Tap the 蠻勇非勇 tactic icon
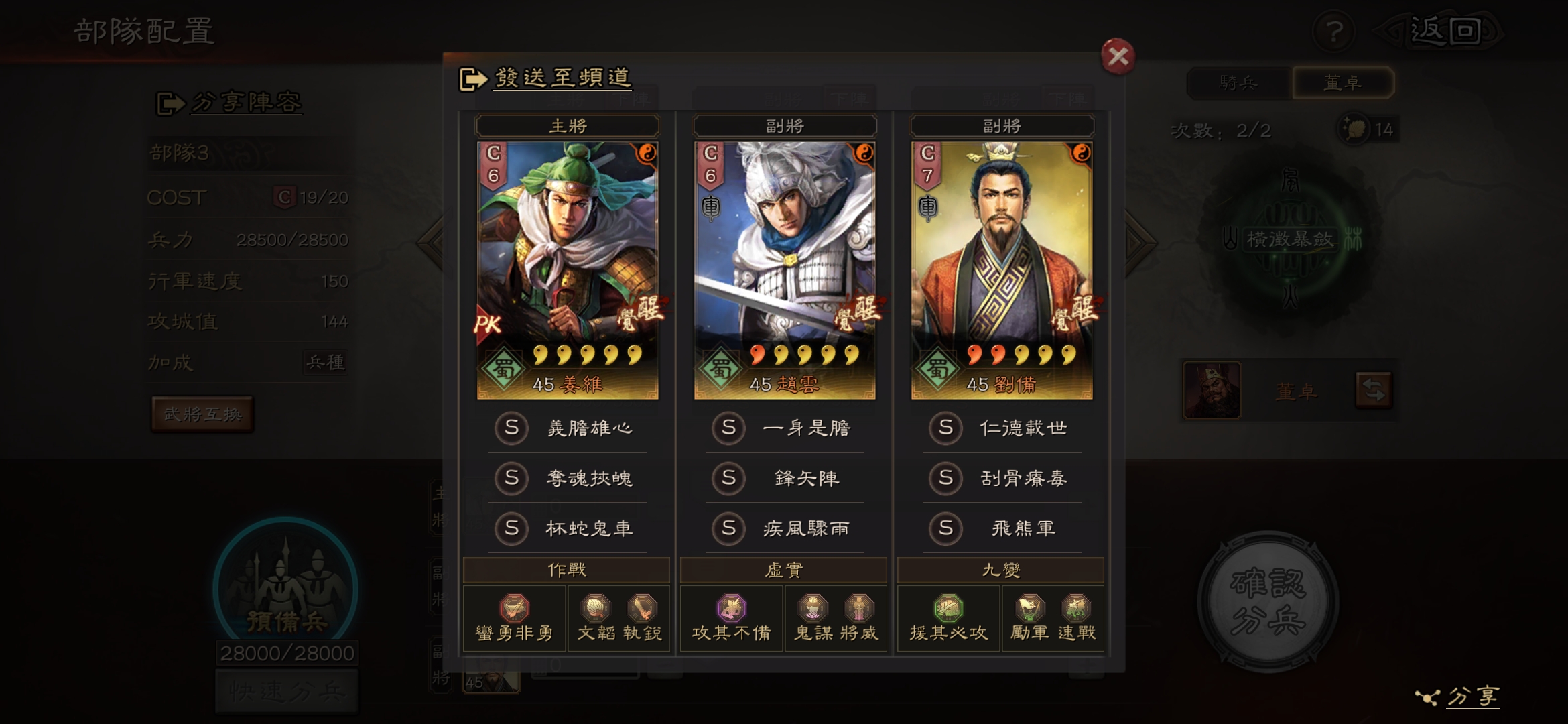Image resolution: width=1568 pixels, height=724 pixels. point(514,608)
